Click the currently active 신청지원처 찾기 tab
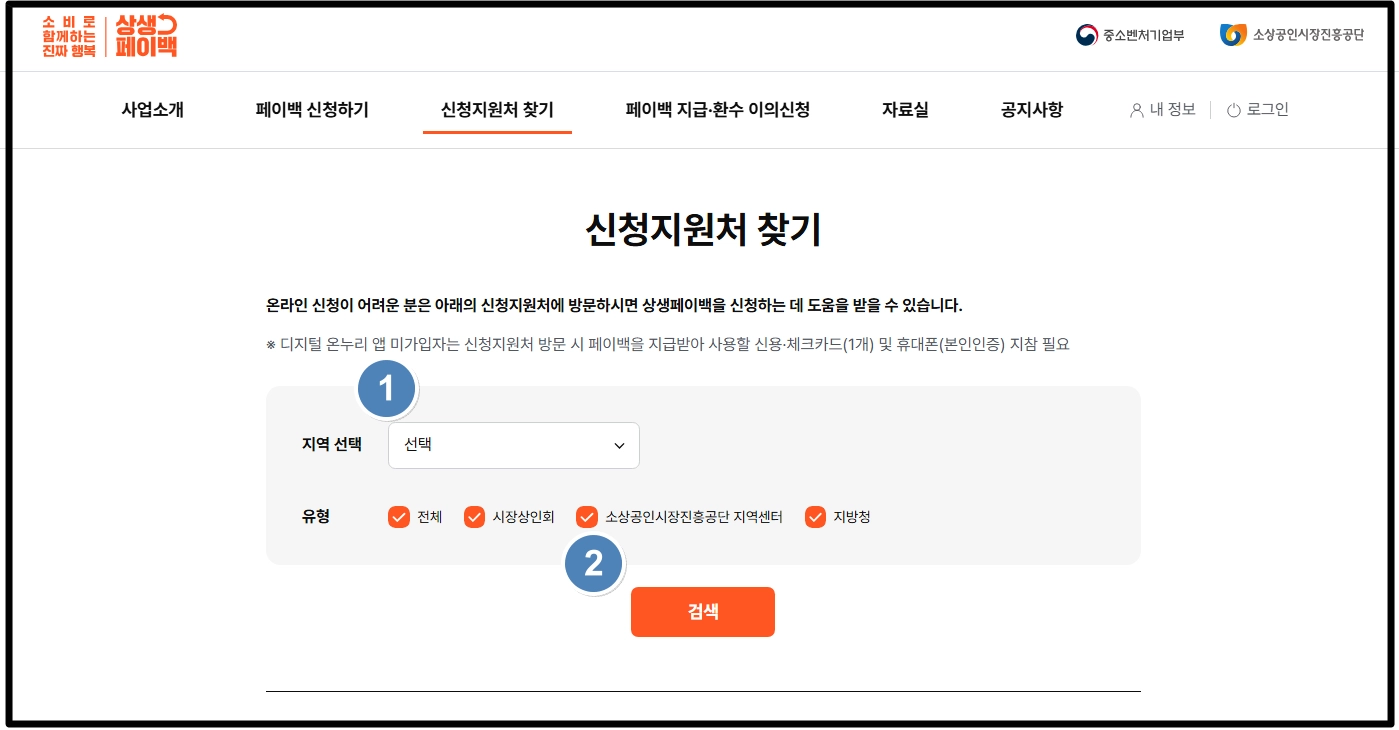1399x730 pixels. [497, 110]
